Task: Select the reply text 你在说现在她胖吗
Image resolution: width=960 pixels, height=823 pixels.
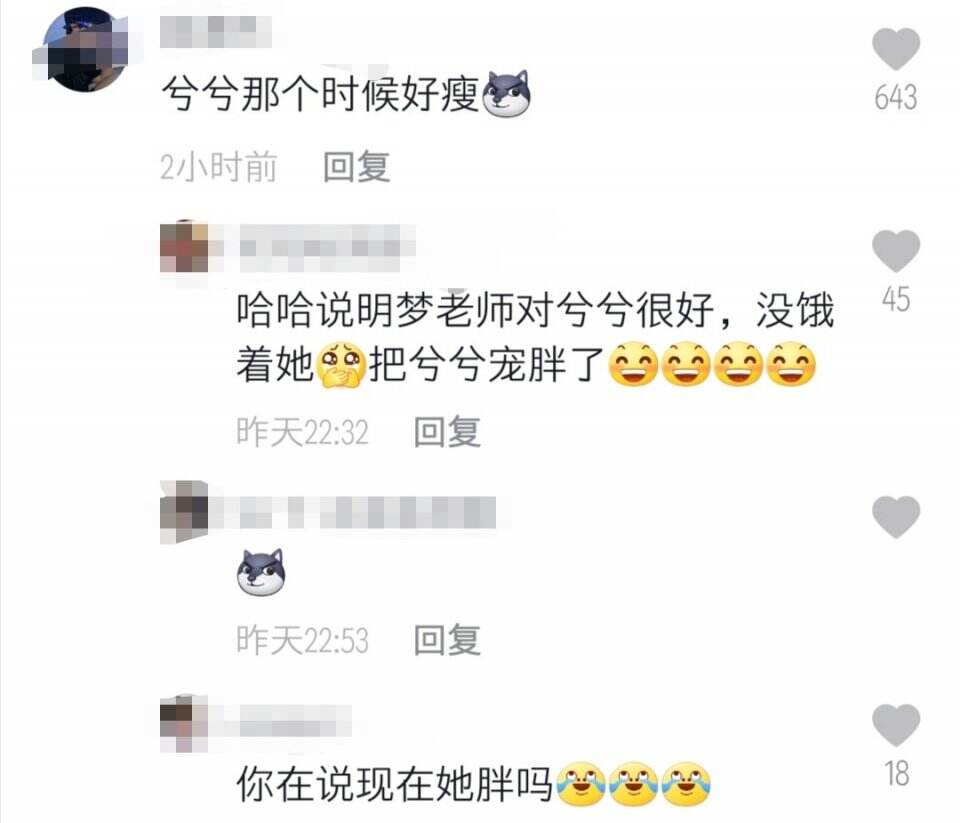Action: pos(394,784)
